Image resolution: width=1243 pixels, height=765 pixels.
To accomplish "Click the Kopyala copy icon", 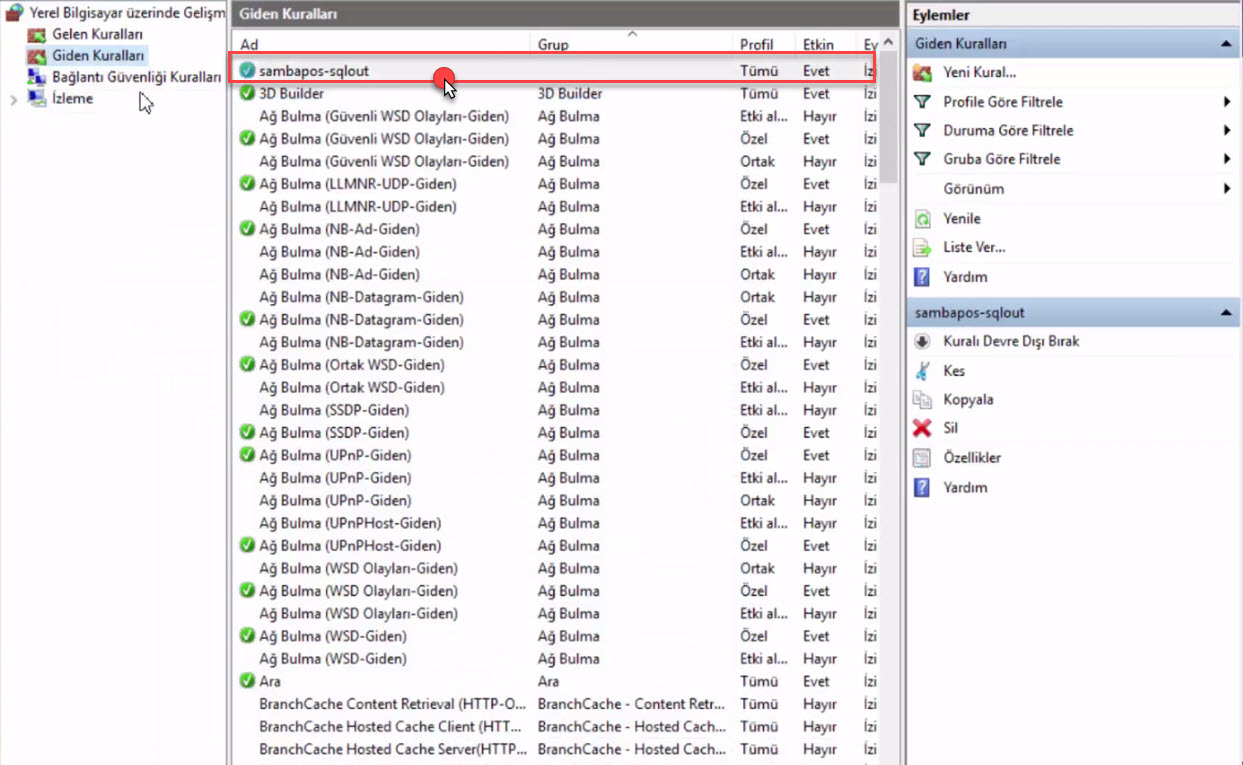I will click(921, 399).
